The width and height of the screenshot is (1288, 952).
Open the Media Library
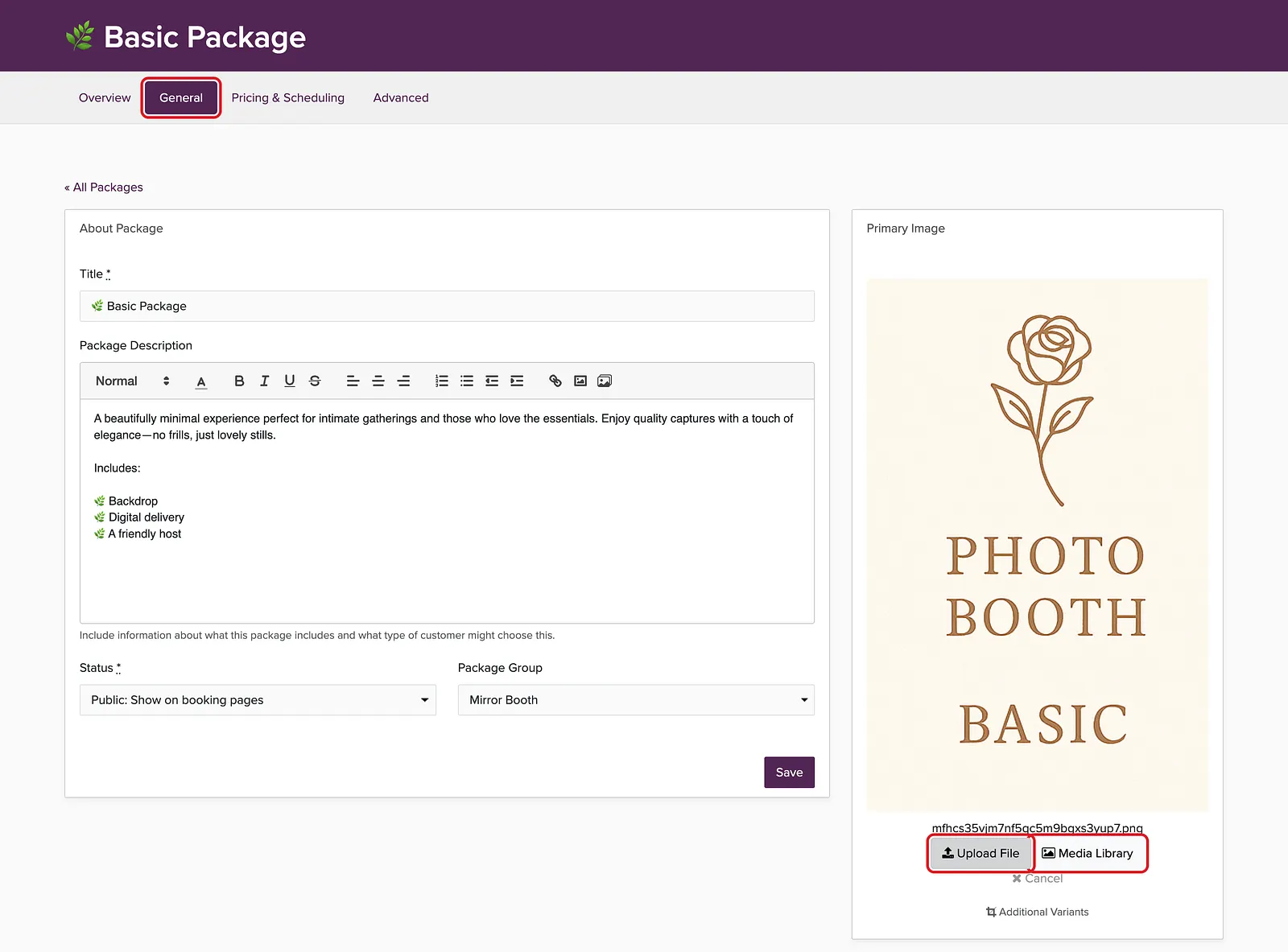1088,853
